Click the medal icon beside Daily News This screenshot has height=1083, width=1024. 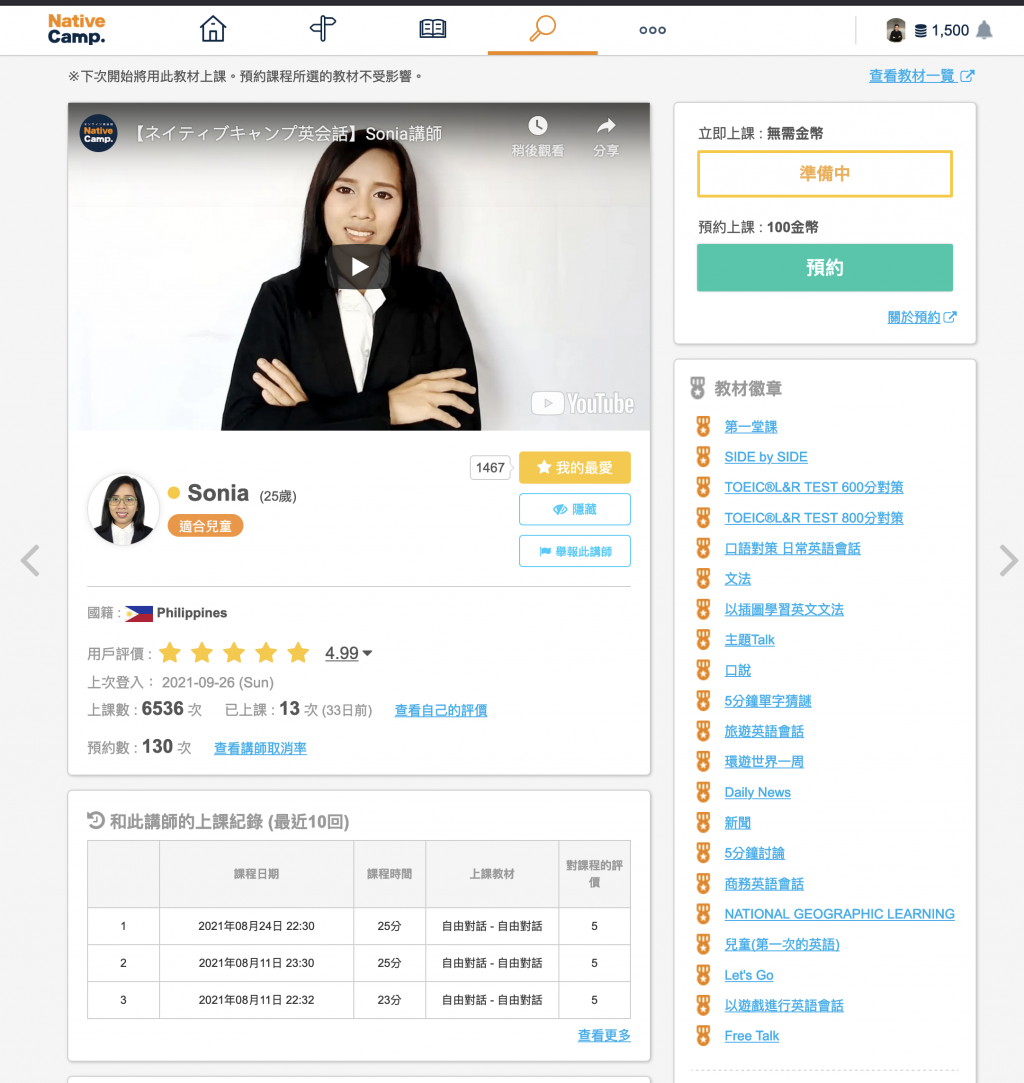point(703,792)
